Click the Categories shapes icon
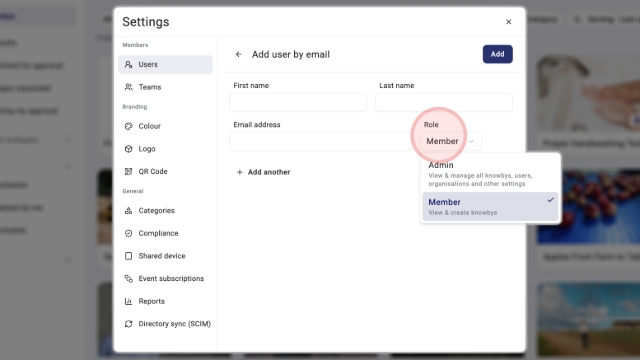The height and width of the screenshot is (360, 640). [x=129, y=211]
